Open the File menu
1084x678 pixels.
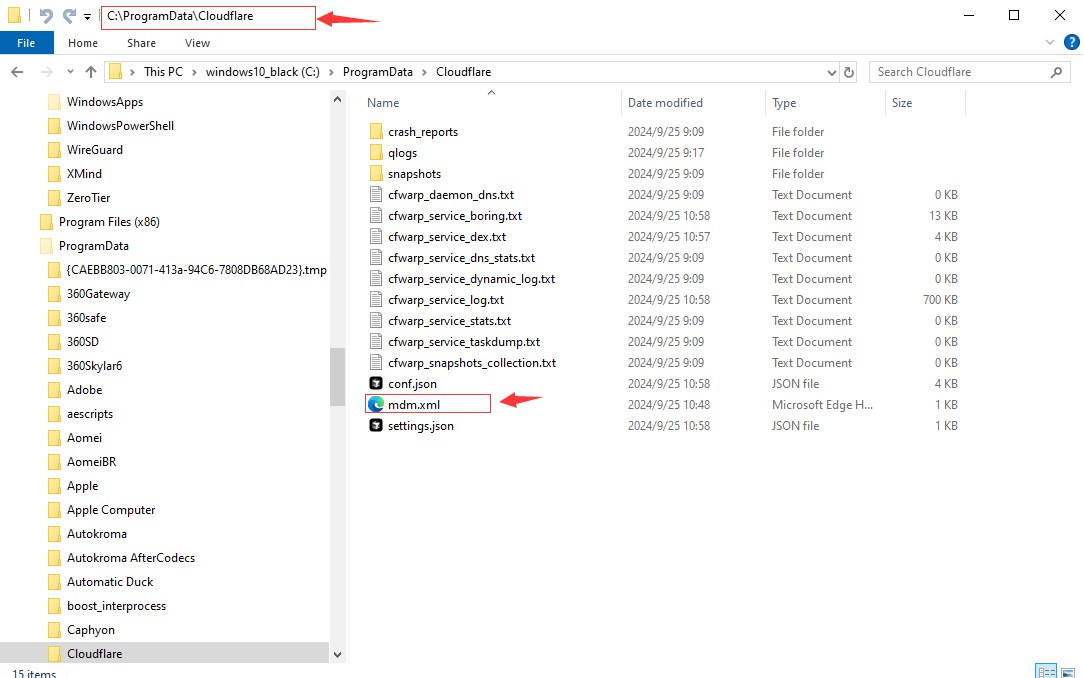pyautogui.click(x=27, y=43)
